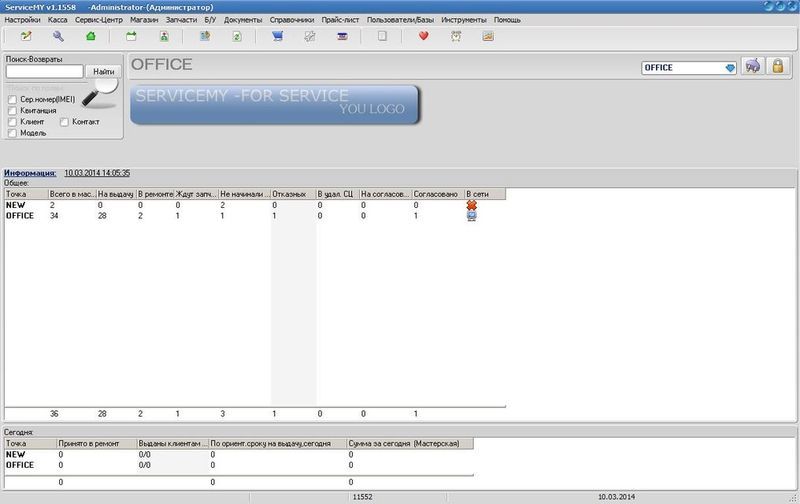The height and width of the screenshot is (504, 800).
Task: Toggle the Сер.номер(IMEI) checkbox
Action: (x=12, y=99)
